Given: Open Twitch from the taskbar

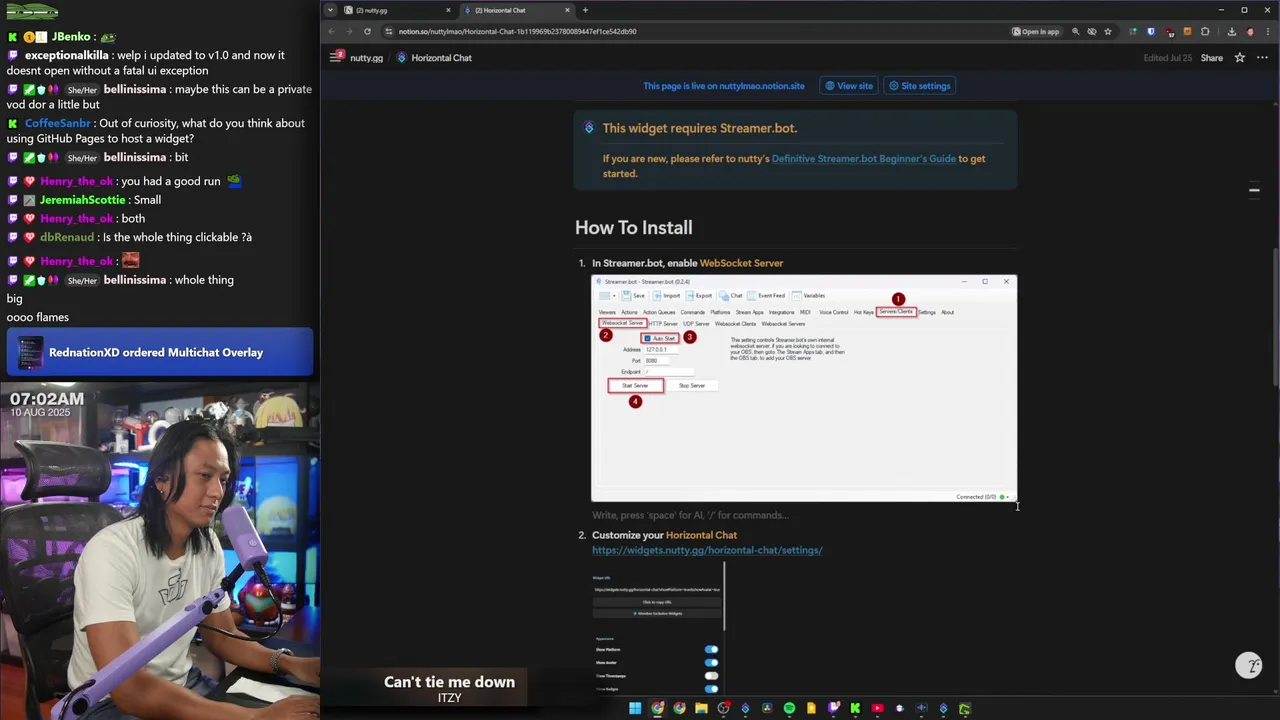Looking at the screenshot, I should point(833,708).
